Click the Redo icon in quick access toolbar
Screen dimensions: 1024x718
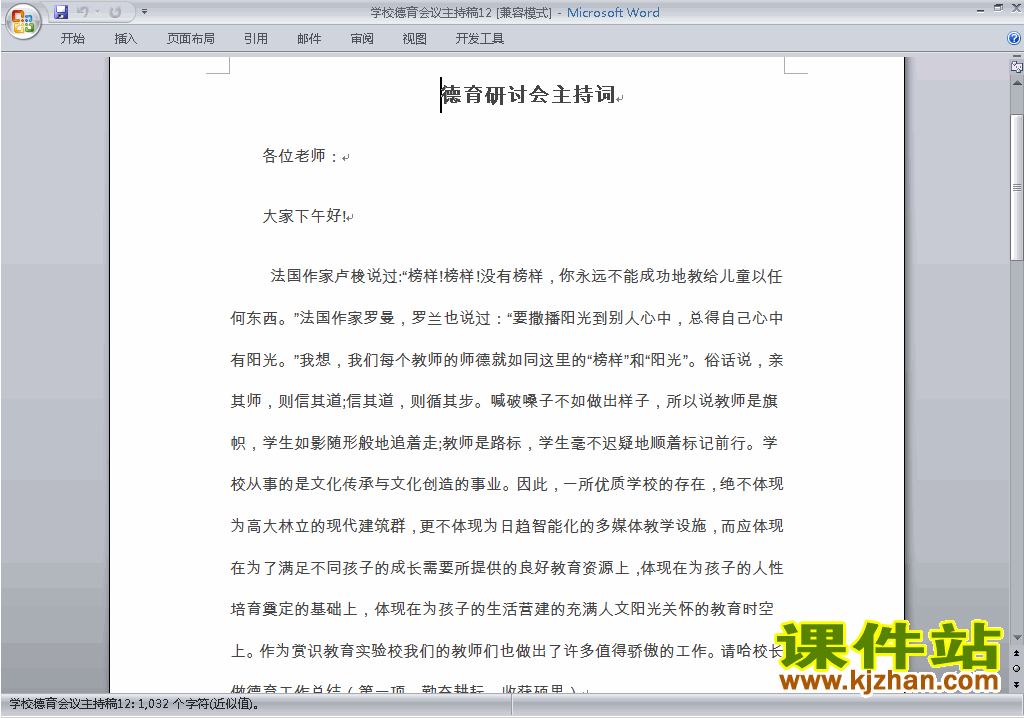click(x=116, y=12)
